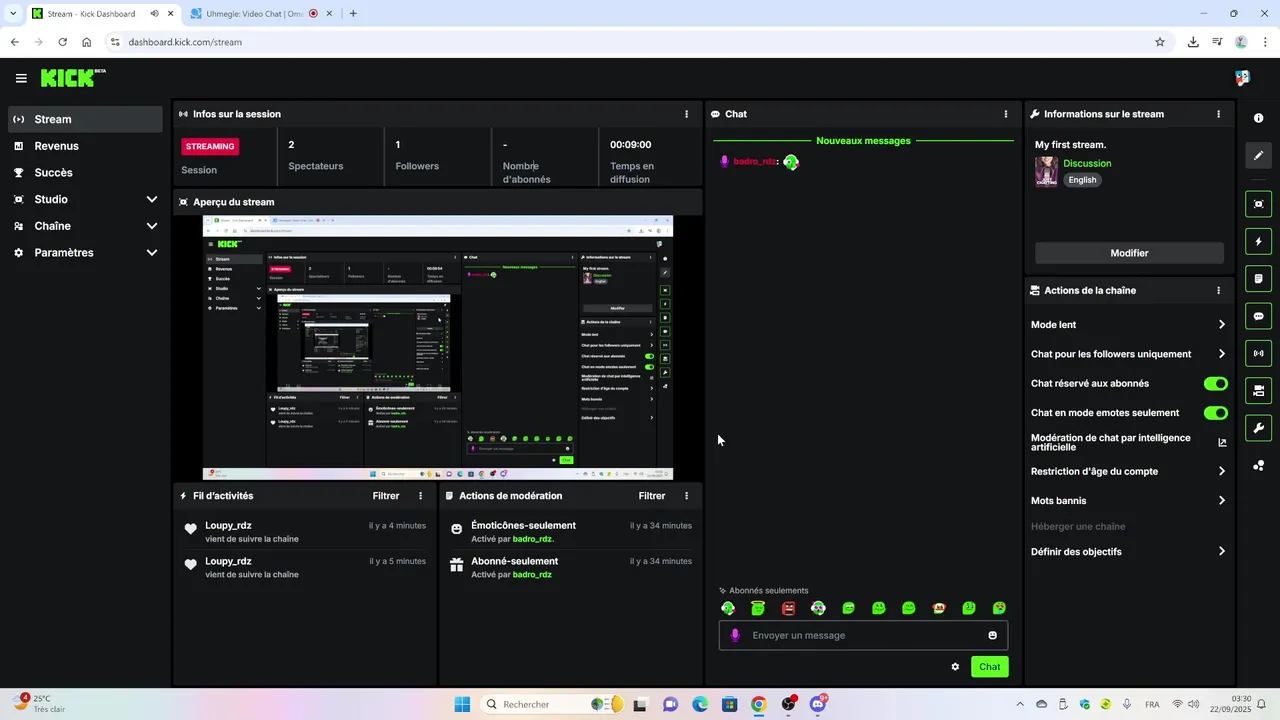
Task: Go to Stream in sidebar
Action: (x=85, y=119)
